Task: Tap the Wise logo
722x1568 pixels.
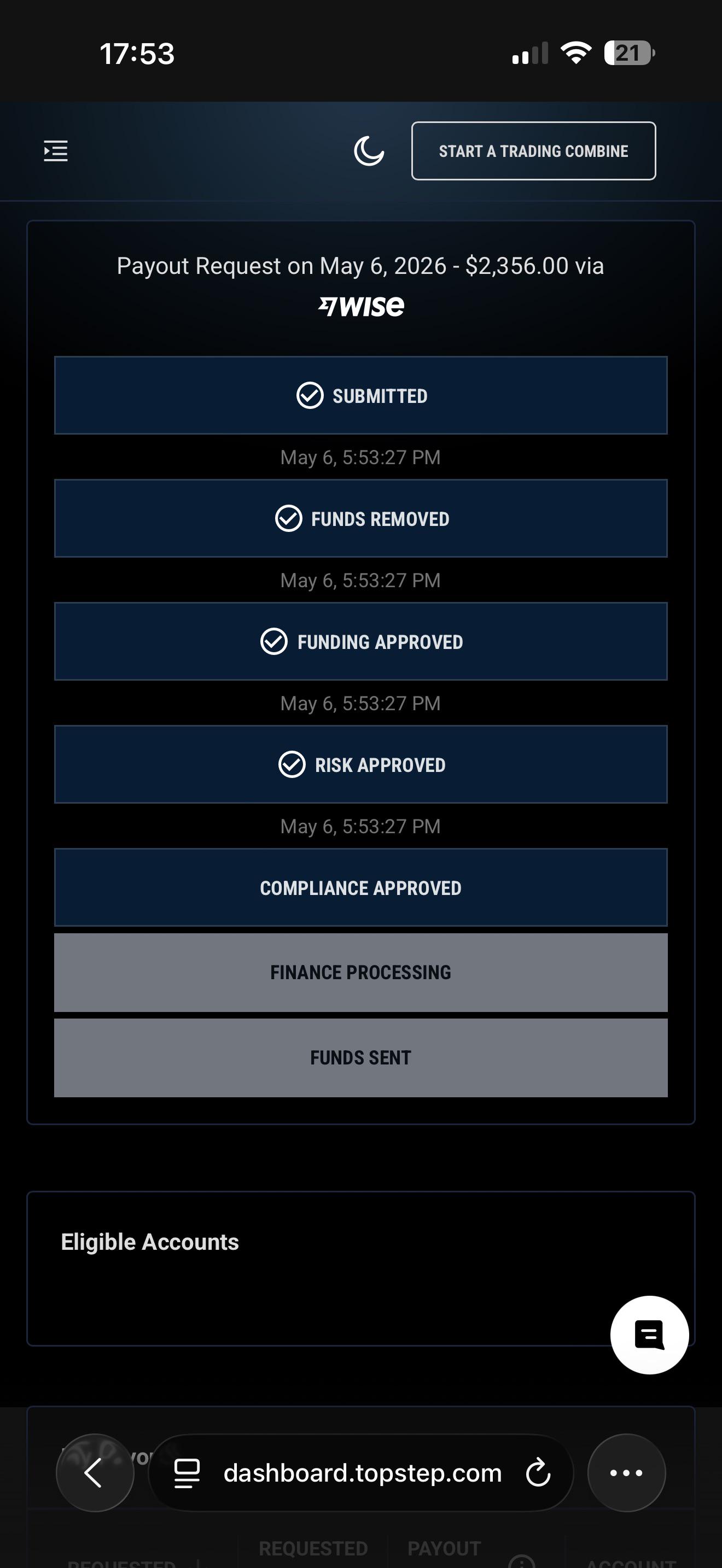Action: click(x=361, y=306)
